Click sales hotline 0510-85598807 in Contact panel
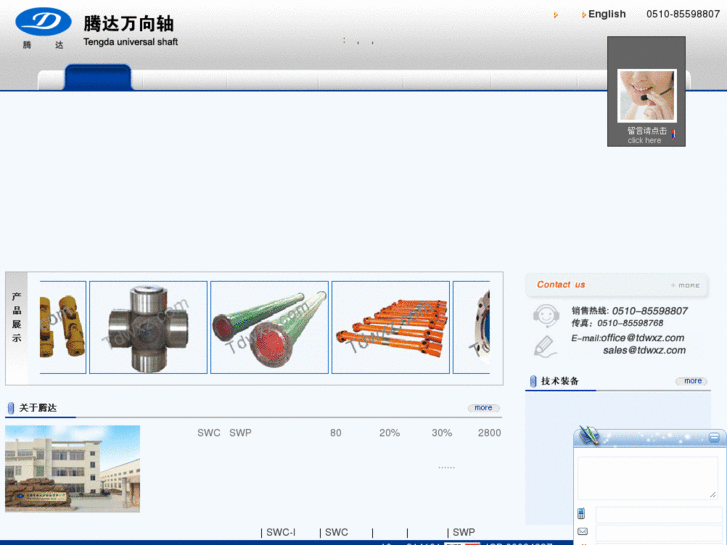Viewport: 727px width, 545px height. (x=650, y=311)
